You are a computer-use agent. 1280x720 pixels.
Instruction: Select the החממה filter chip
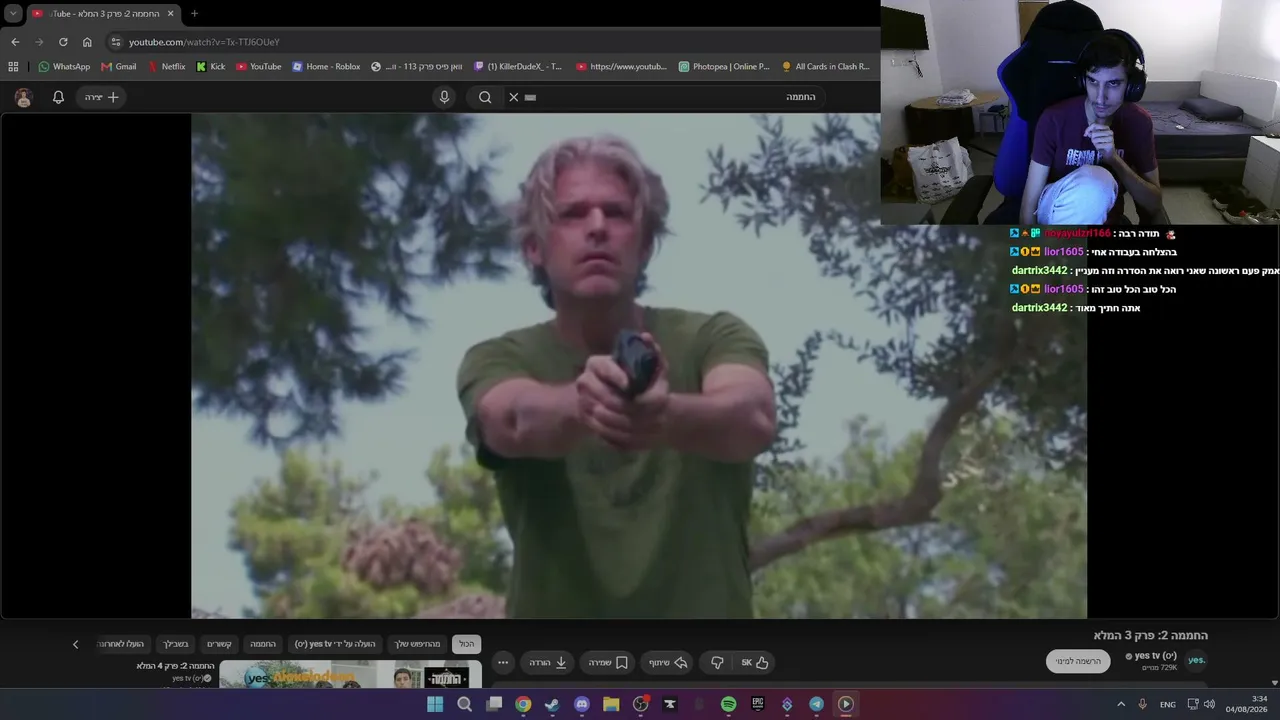[263, 644]
